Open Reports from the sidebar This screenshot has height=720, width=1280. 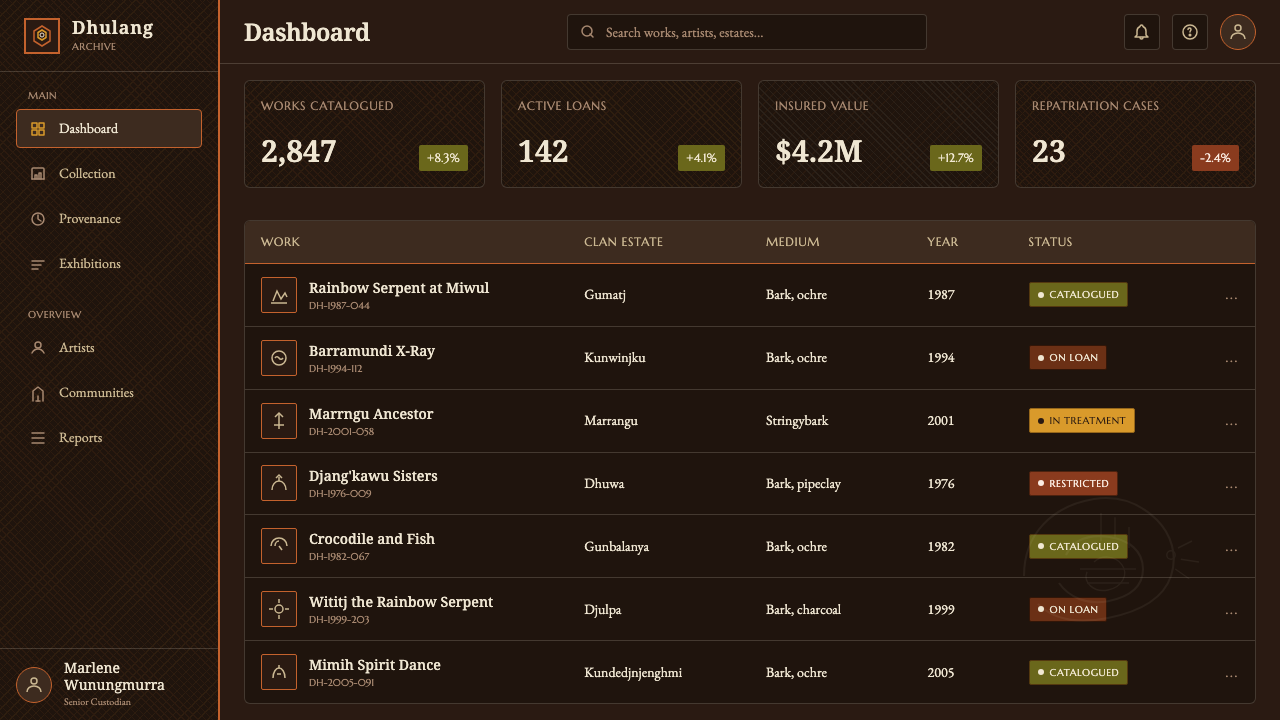[109, 438]
